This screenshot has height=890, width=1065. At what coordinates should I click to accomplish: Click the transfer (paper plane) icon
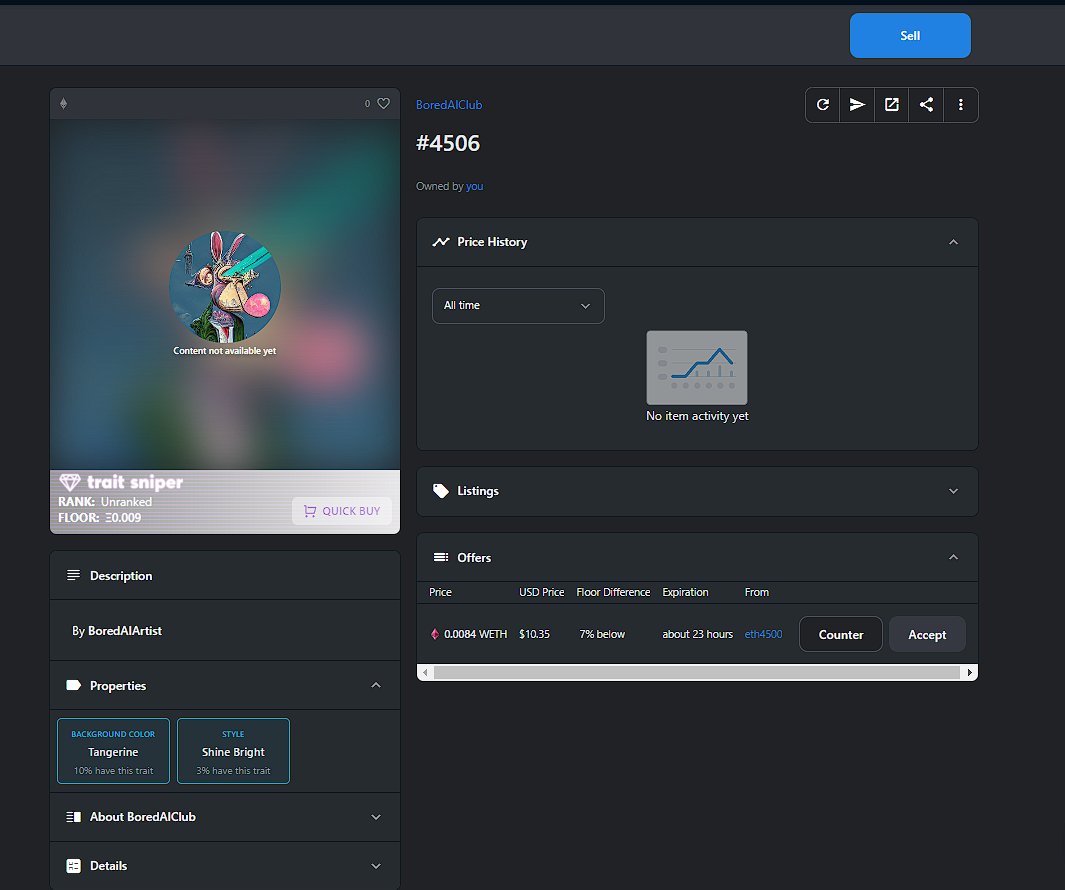click(857, 105)
